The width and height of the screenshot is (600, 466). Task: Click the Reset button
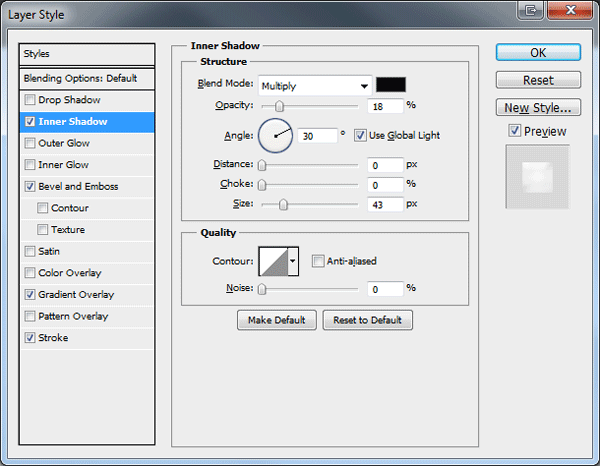(538, 80)
